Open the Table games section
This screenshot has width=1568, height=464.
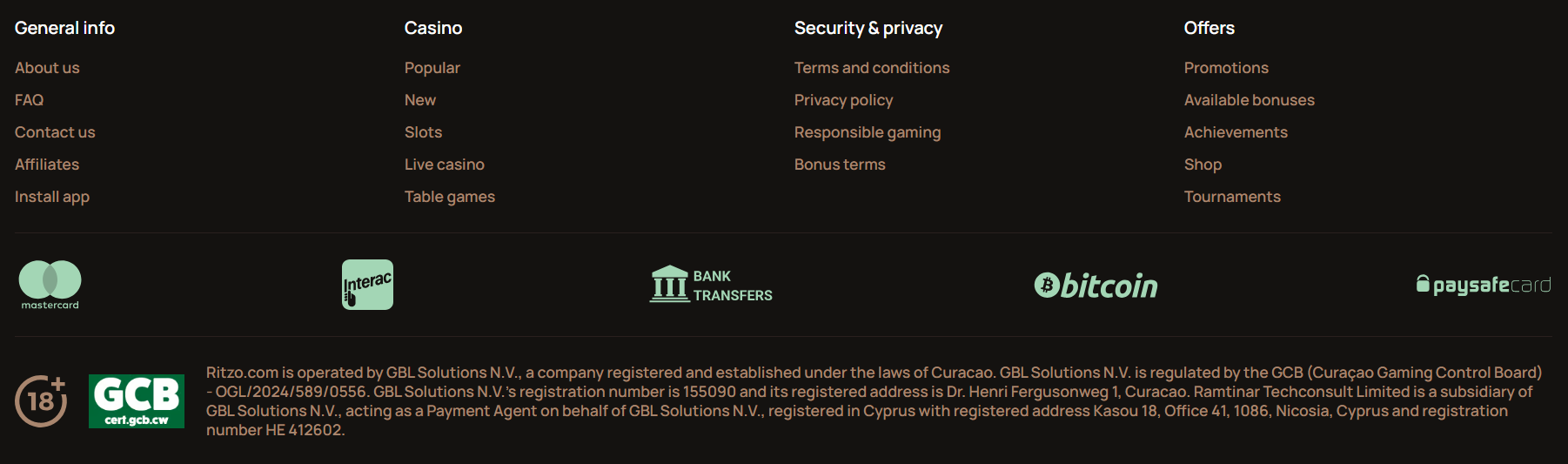449,197
